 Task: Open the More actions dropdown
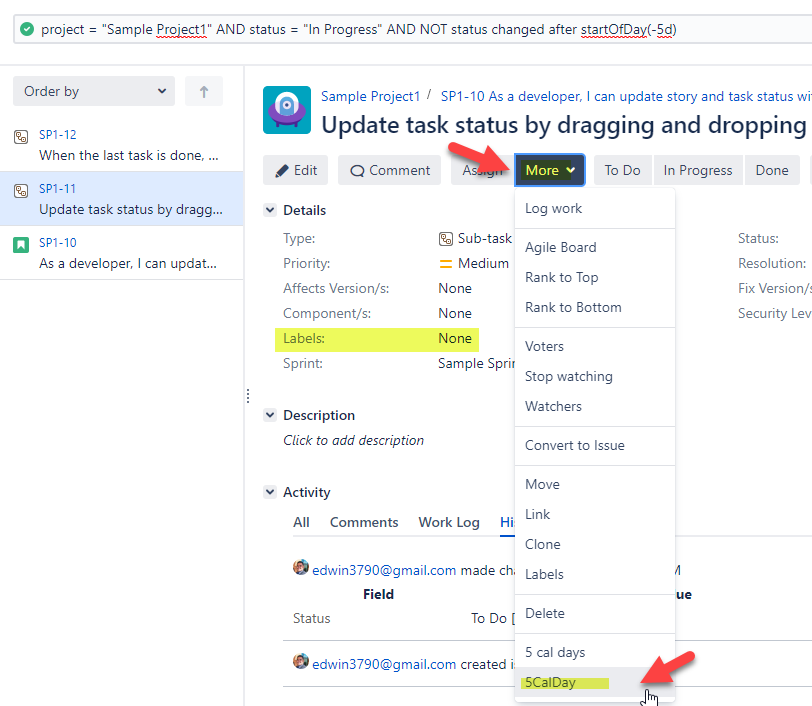click(x=549, y=170)
